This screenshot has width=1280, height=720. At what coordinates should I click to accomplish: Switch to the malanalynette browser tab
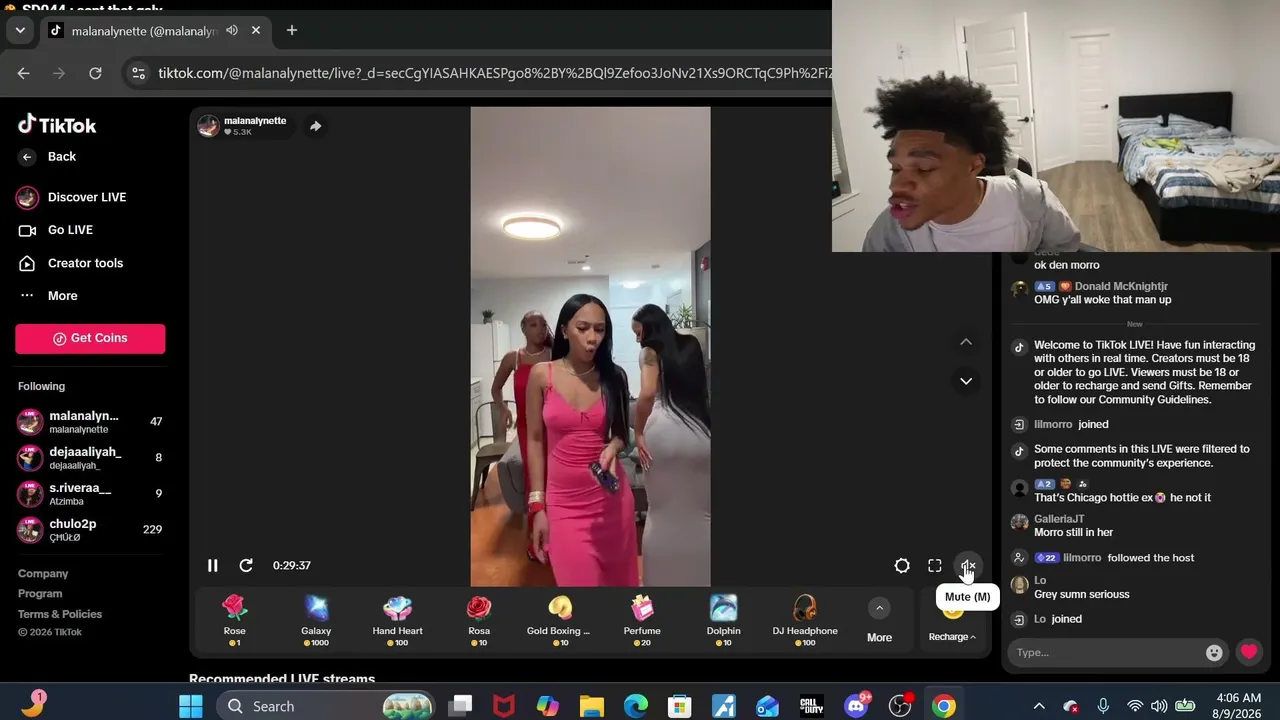pos(155,31)
